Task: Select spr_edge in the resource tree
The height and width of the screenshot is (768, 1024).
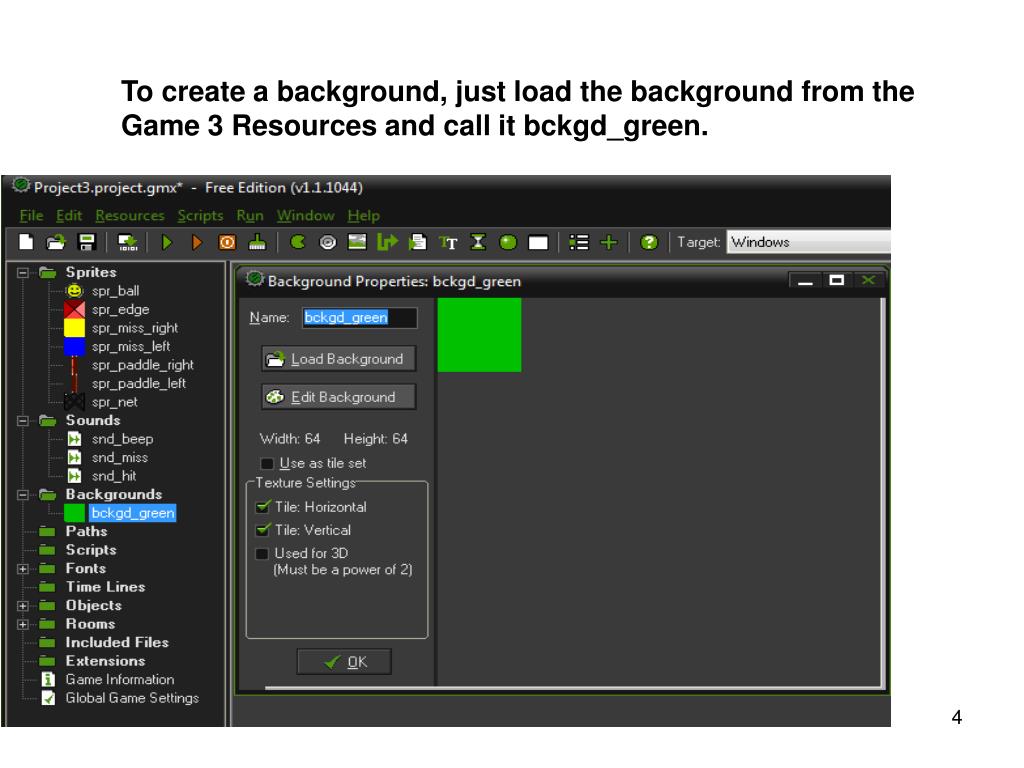Action: click(x=121, y=310)
